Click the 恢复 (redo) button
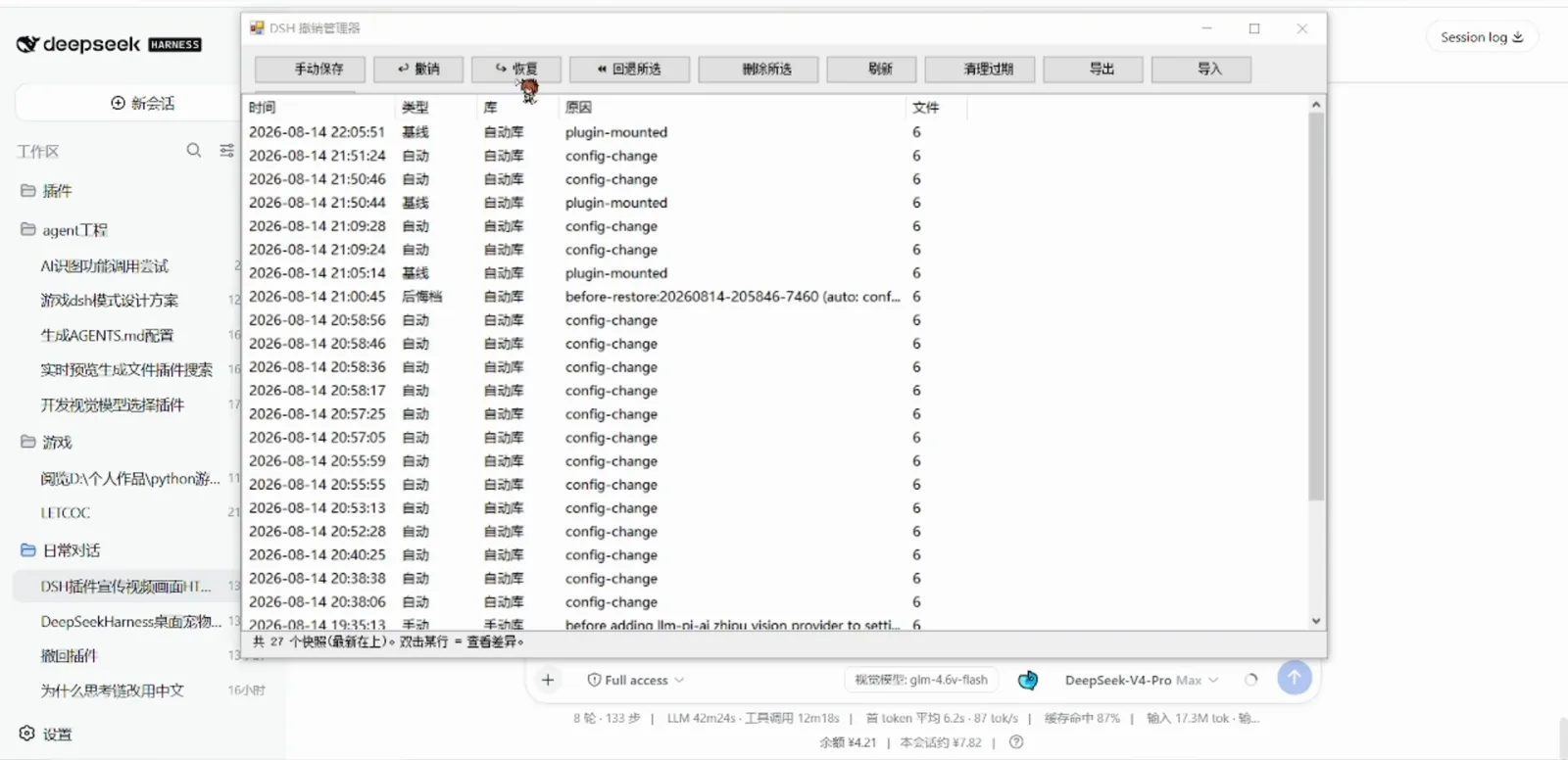 516,69
